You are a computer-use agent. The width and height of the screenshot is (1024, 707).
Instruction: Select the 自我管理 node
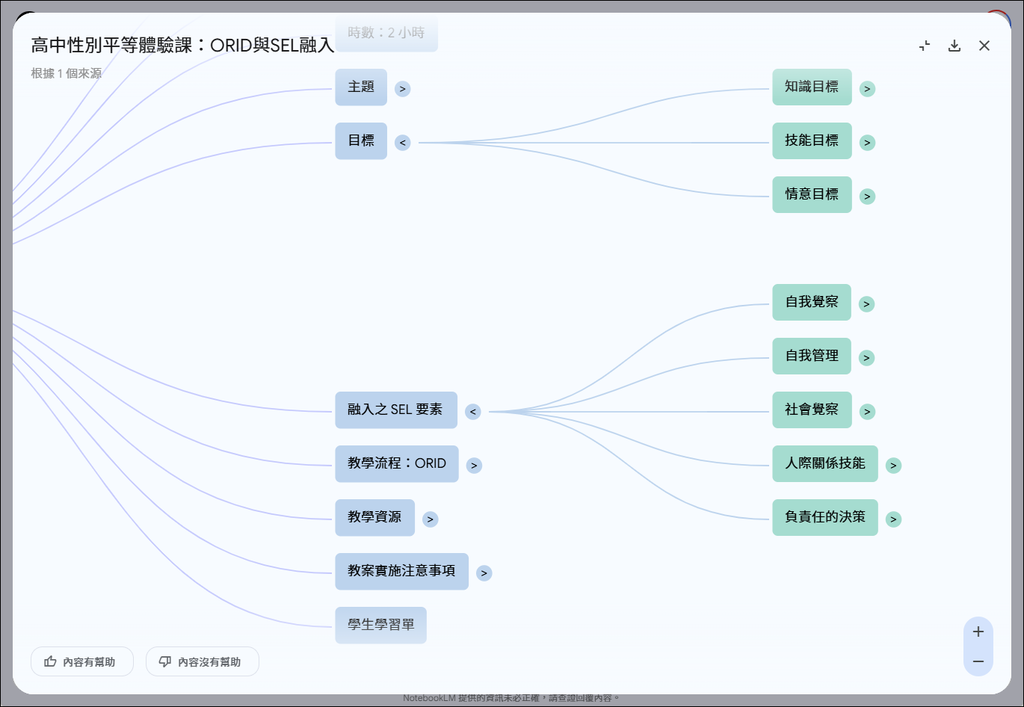[x=812, y=356]
